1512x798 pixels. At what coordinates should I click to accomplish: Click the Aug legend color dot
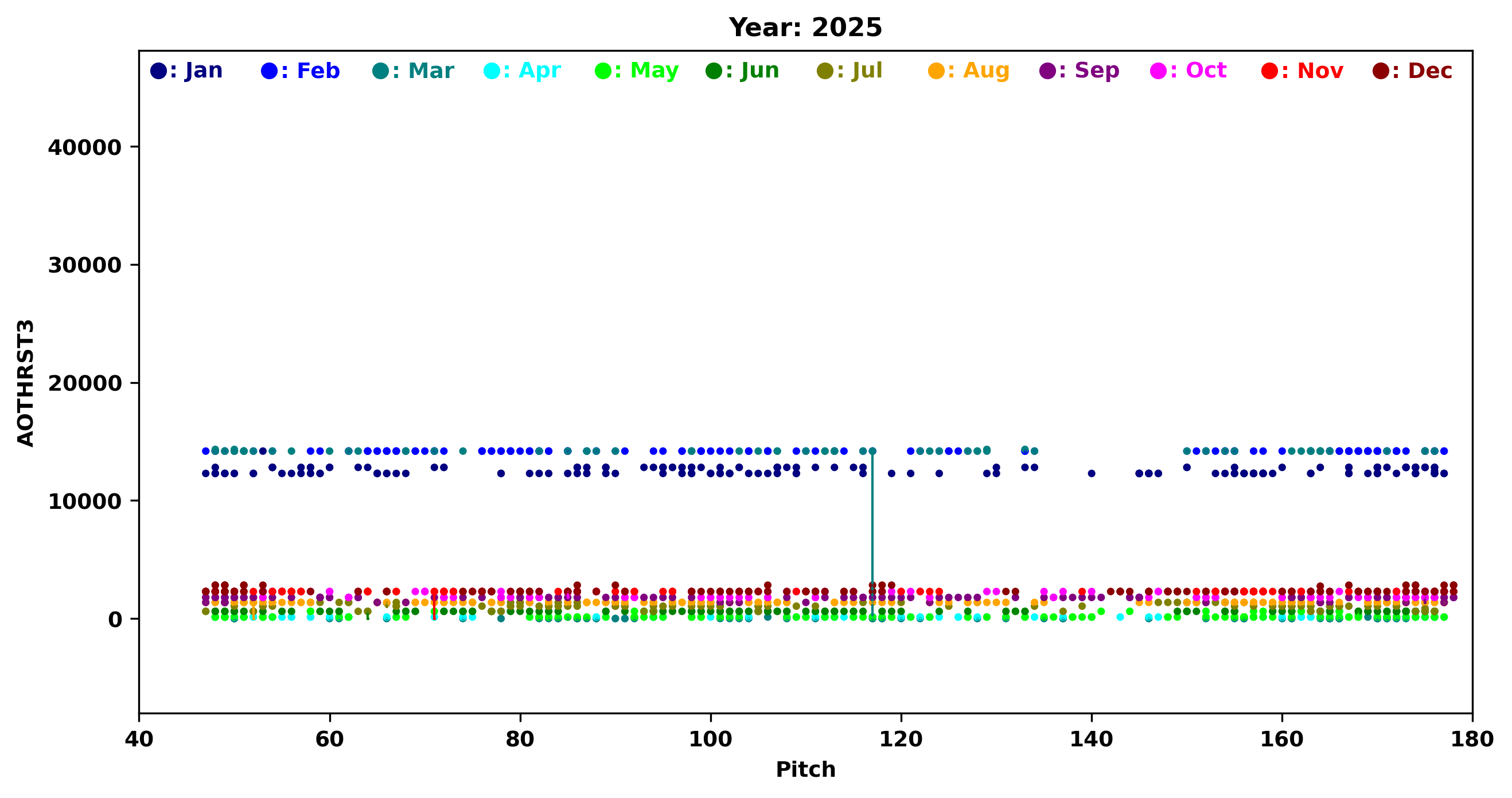pos(936,71)
